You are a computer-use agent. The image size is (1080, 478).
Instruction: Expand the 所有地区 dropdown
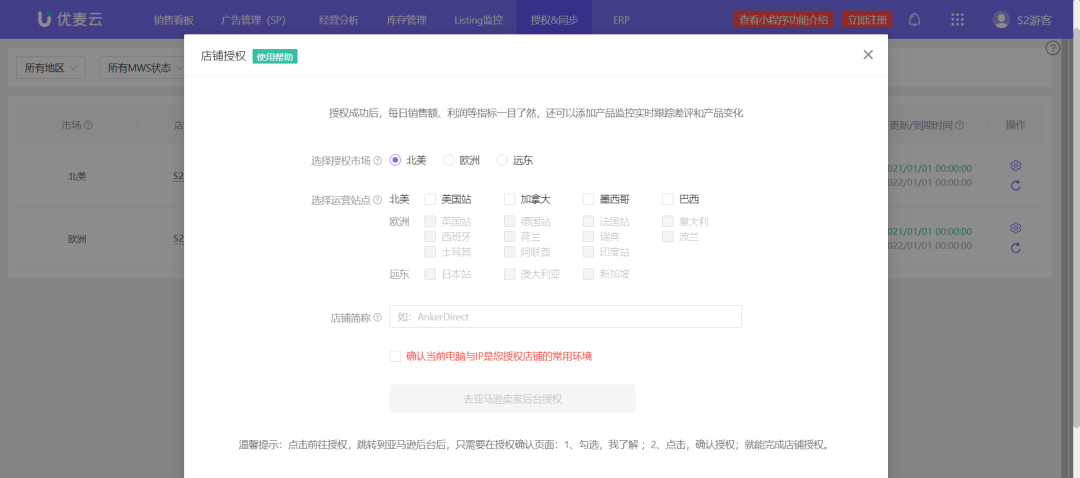50,68
